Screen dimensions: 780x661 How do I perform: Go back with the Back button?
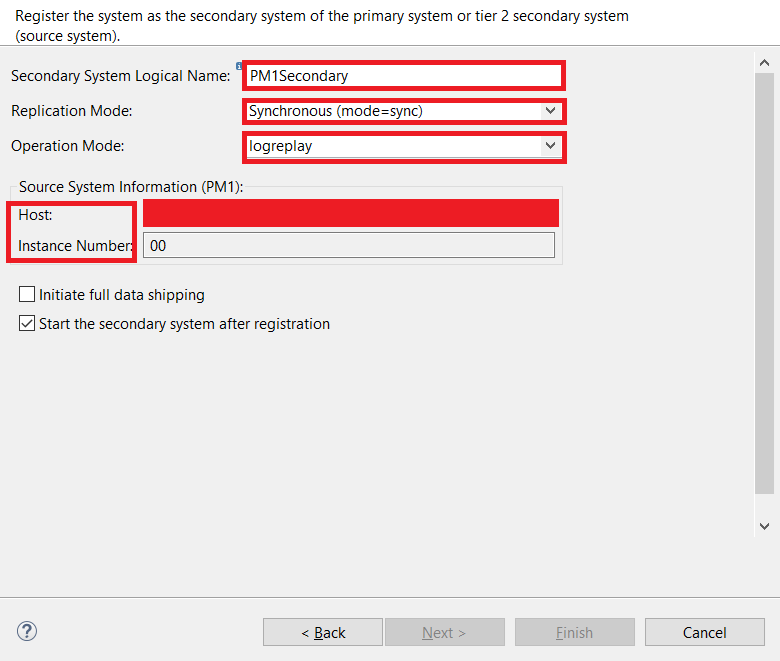pos(323,632)
